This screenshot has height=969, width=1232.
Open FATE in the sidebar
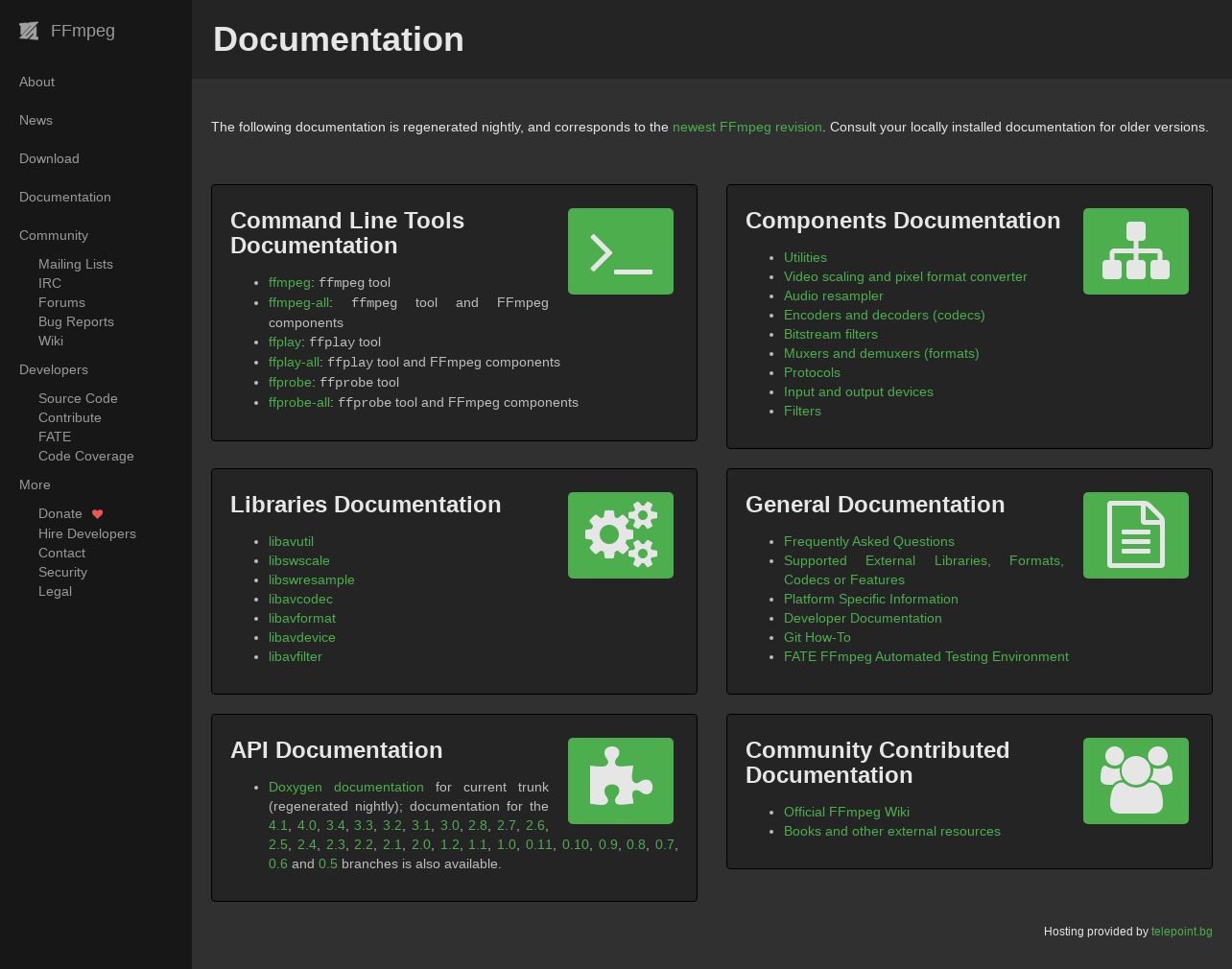point(55,437)
